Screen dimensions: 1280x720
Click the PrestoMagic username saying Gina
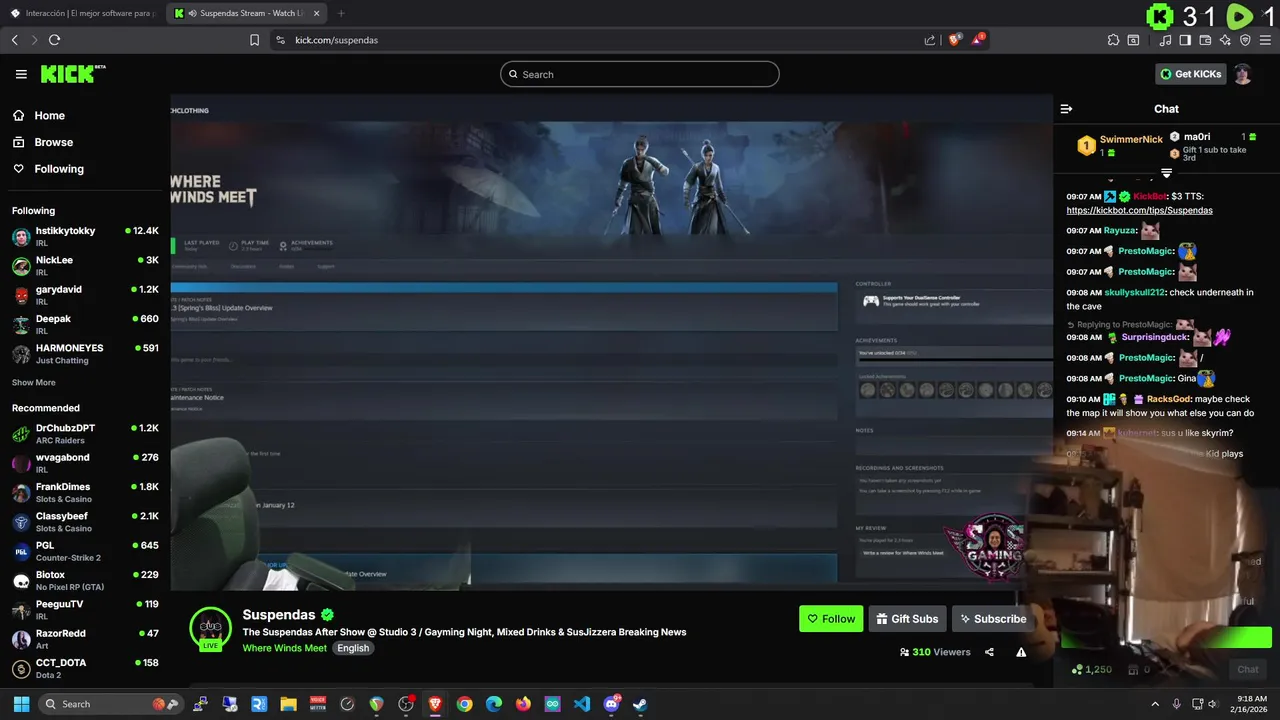click(1146, 378)
